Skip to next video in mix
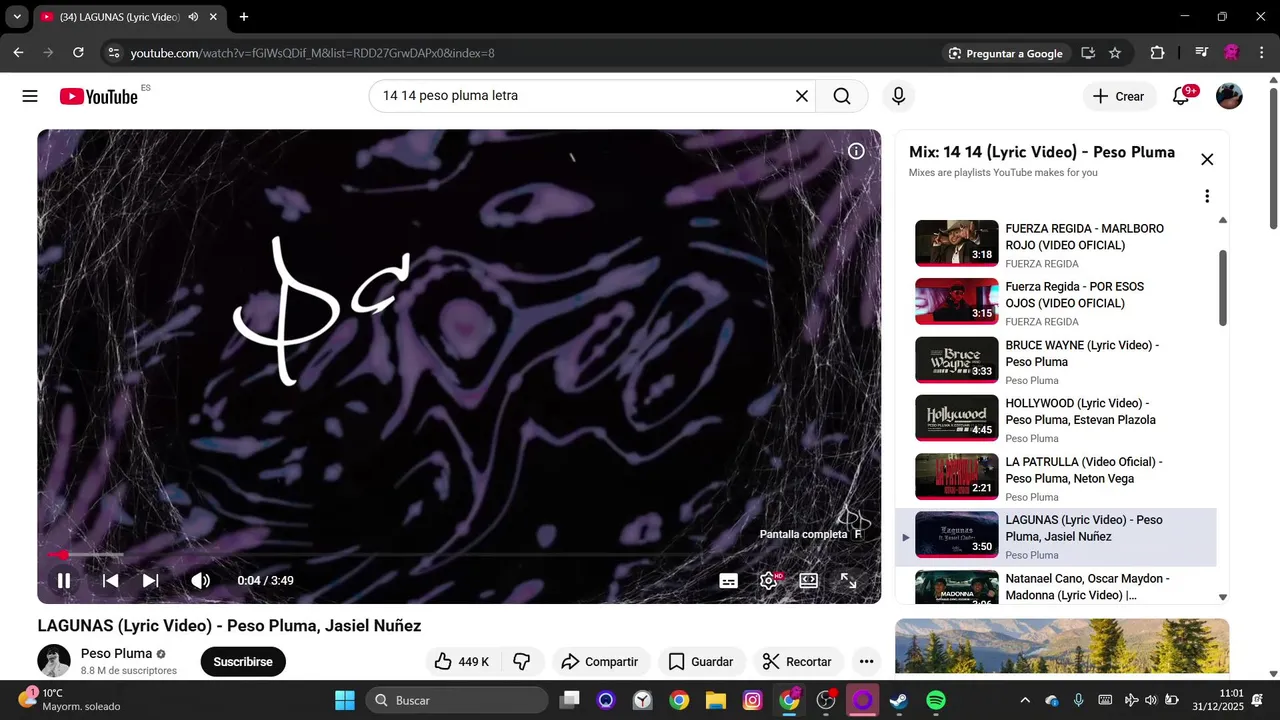Screen dimensions: 1280x720 tap(150, 580)
